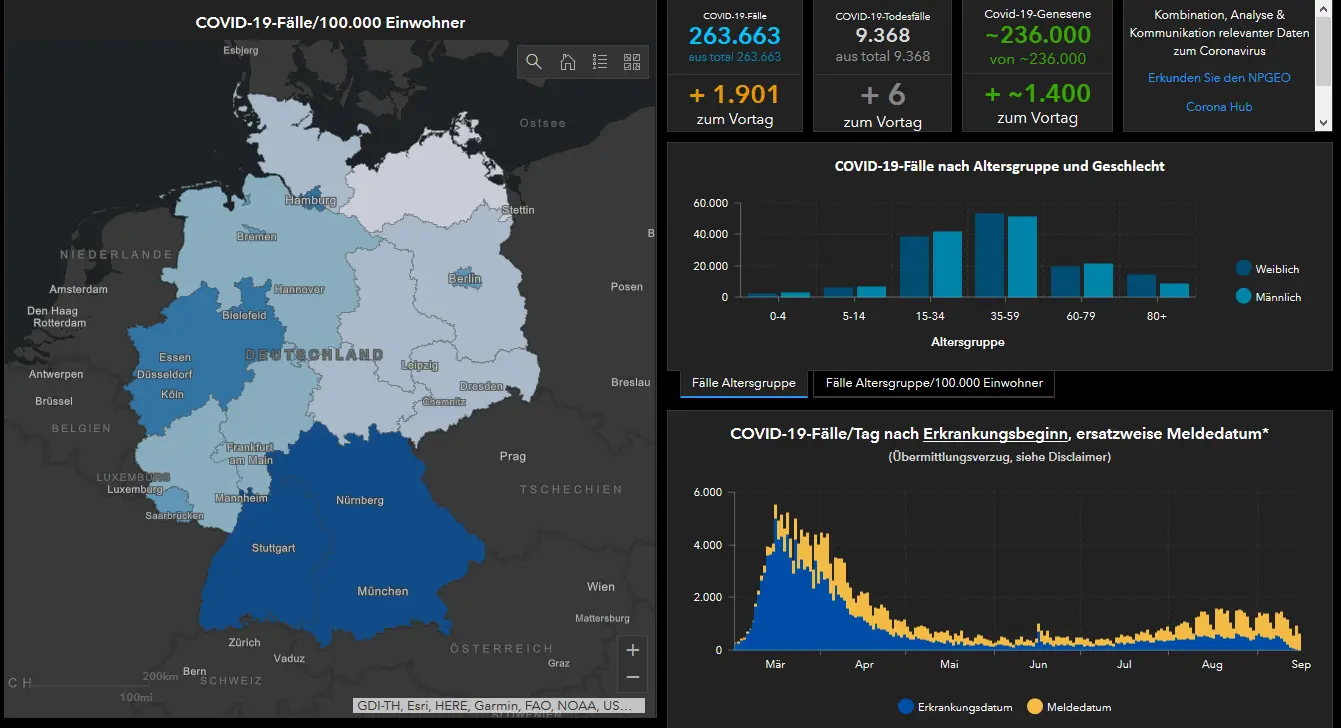Screen dimensions: 1341x728
Task: Toggle Weiblich series in legend
Action: 1267,269
